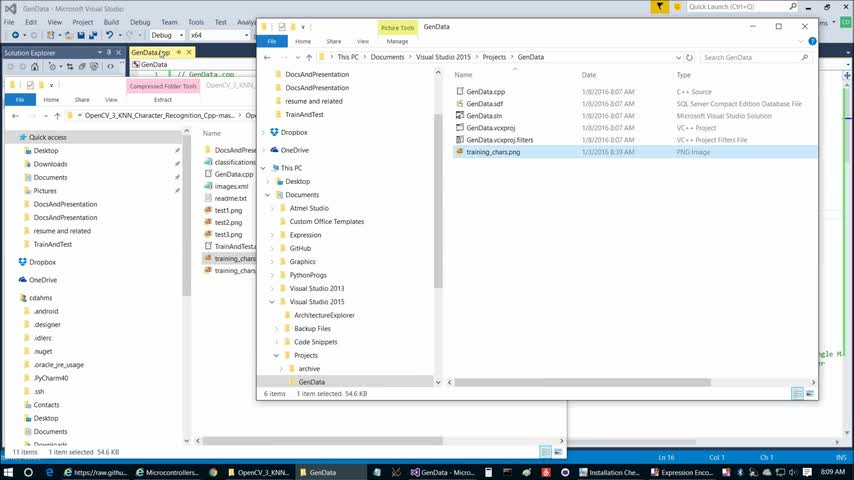Open Visual Studio Debug menu

tap(140, 22)
